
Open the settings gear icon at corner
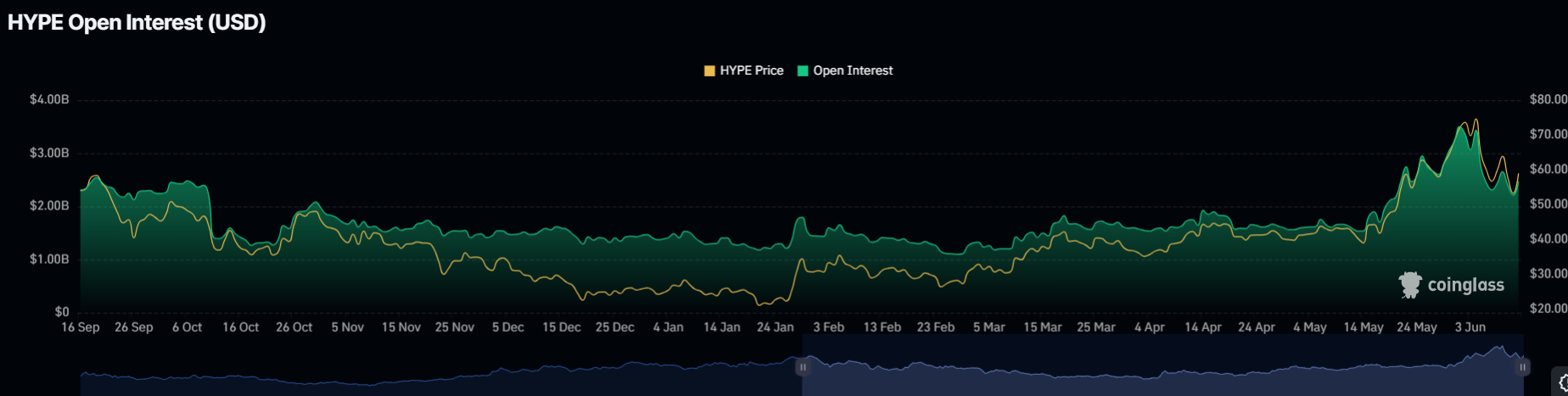tap(1563, 383)
